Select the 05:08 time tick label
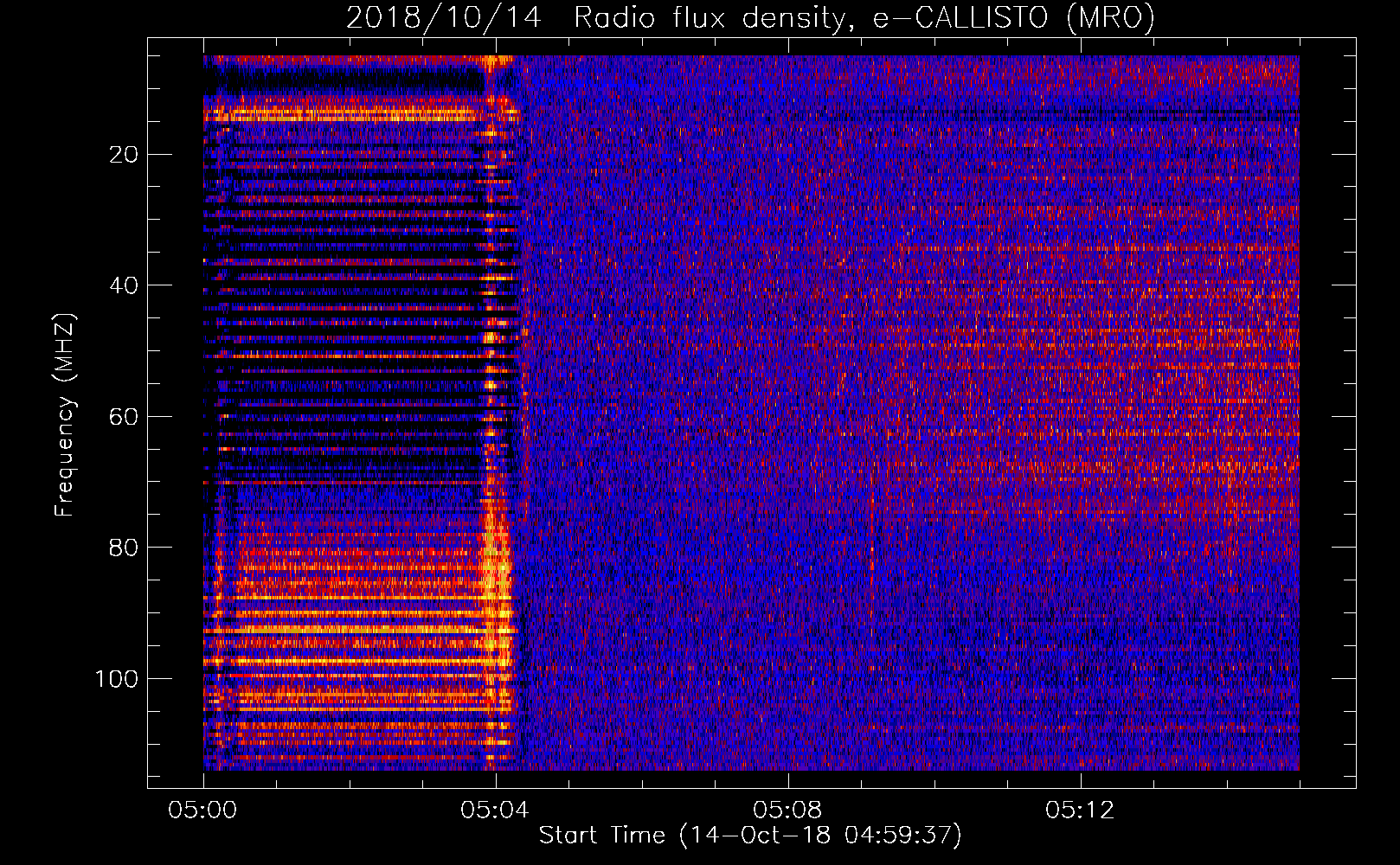 point(787,811)
